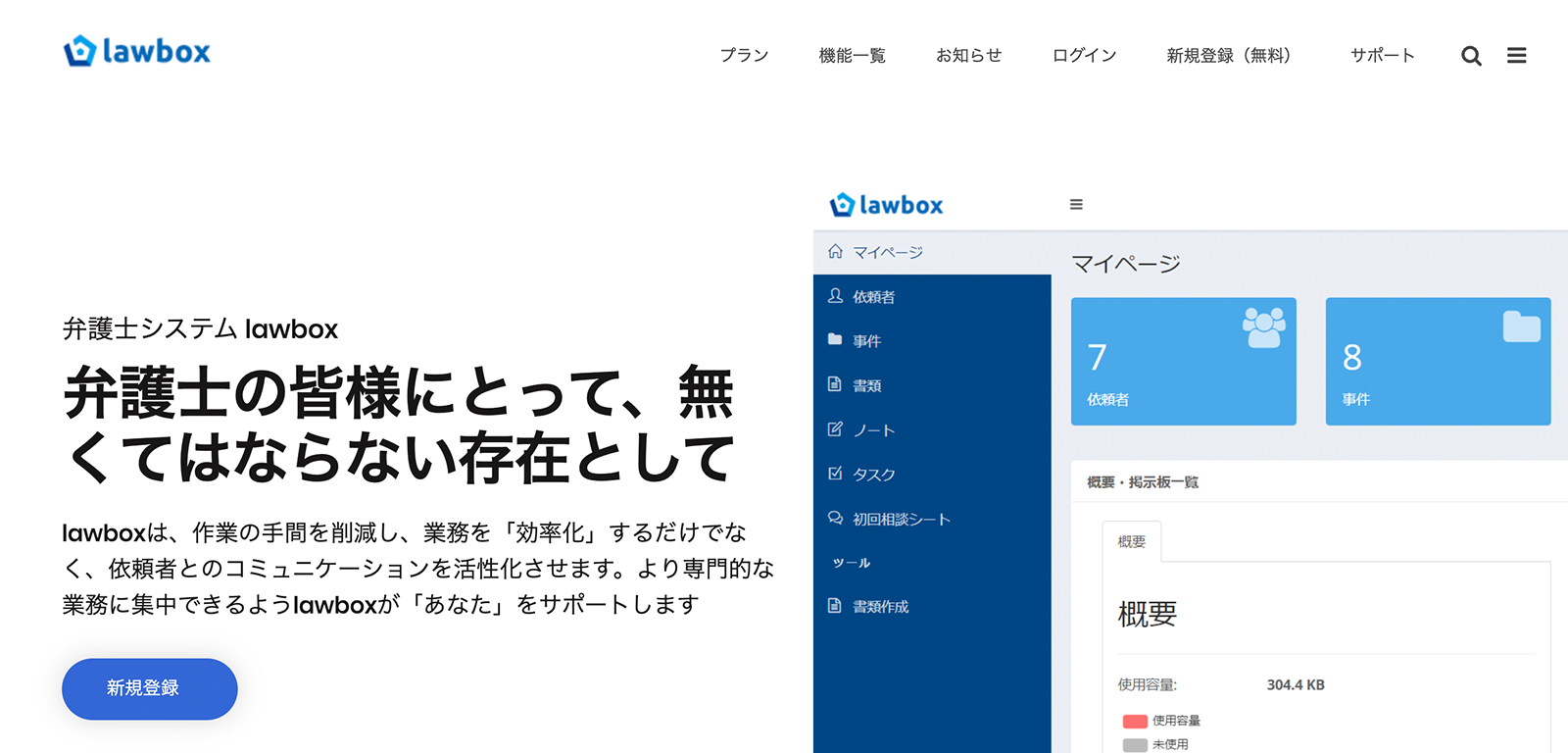Image resolution: width=1568 pixels, height=753 pixels.
Task: Click the 弁護士システム lawbox subtitle
Action: point(200,328)
